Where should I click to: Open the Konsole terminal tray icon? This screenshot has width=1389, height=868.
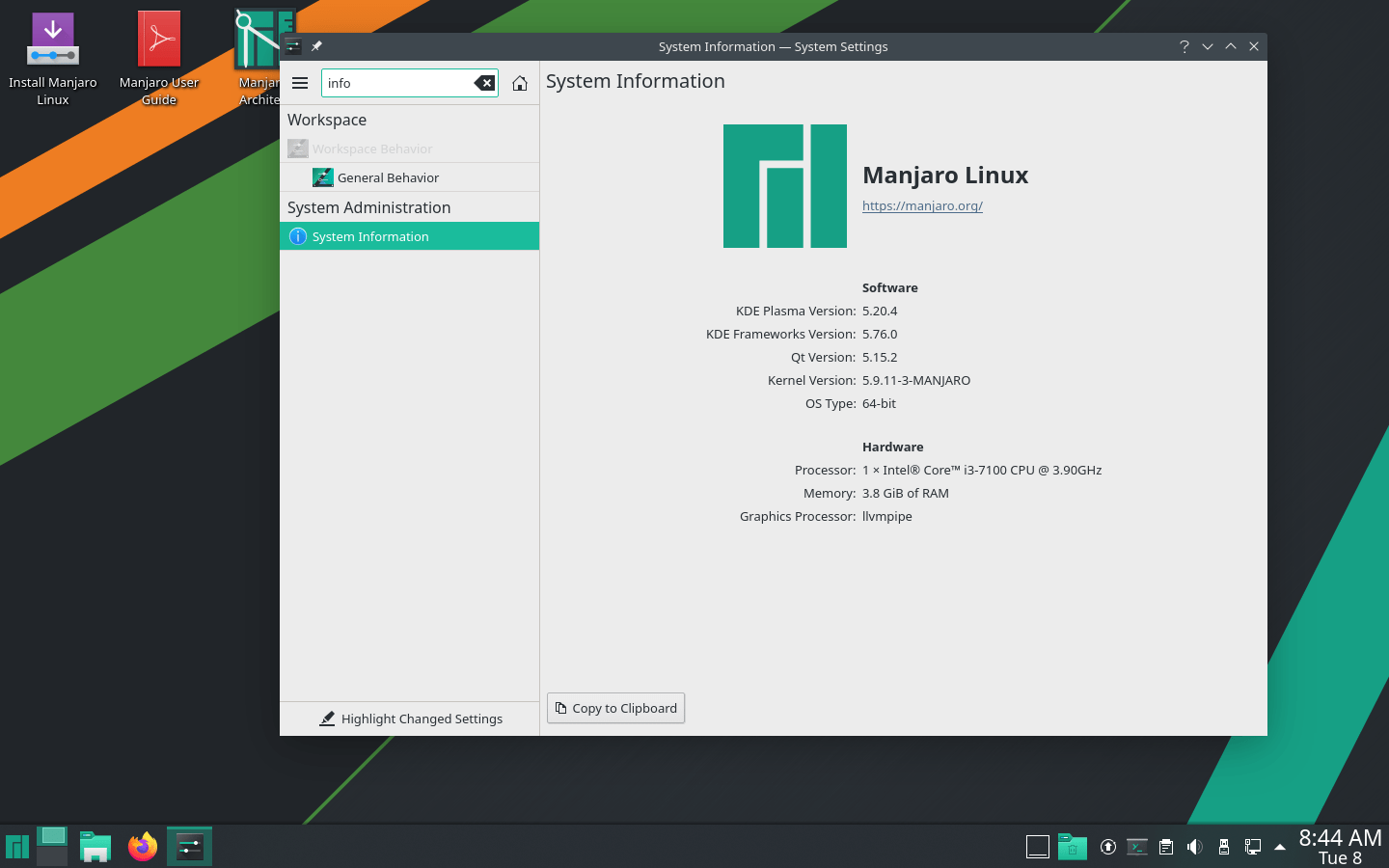pos(1137,846)
